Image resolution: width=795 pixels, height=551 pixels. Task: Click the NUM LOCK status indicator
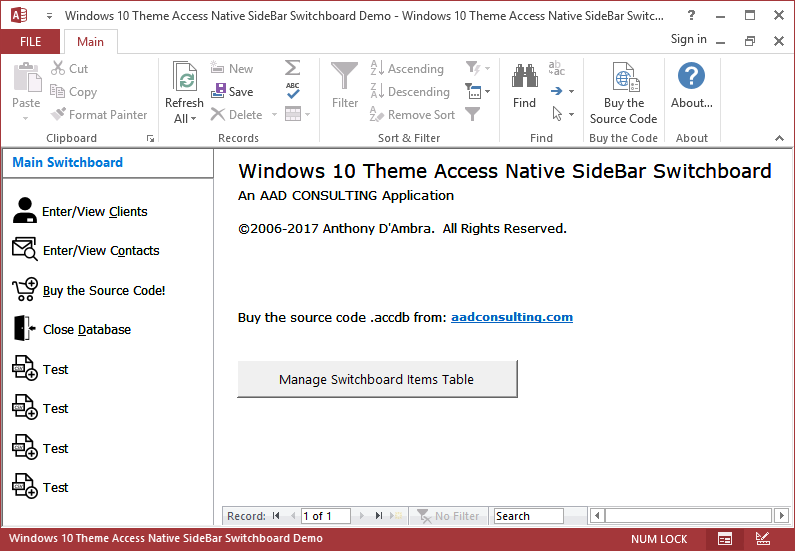click(x=659, y=539)
